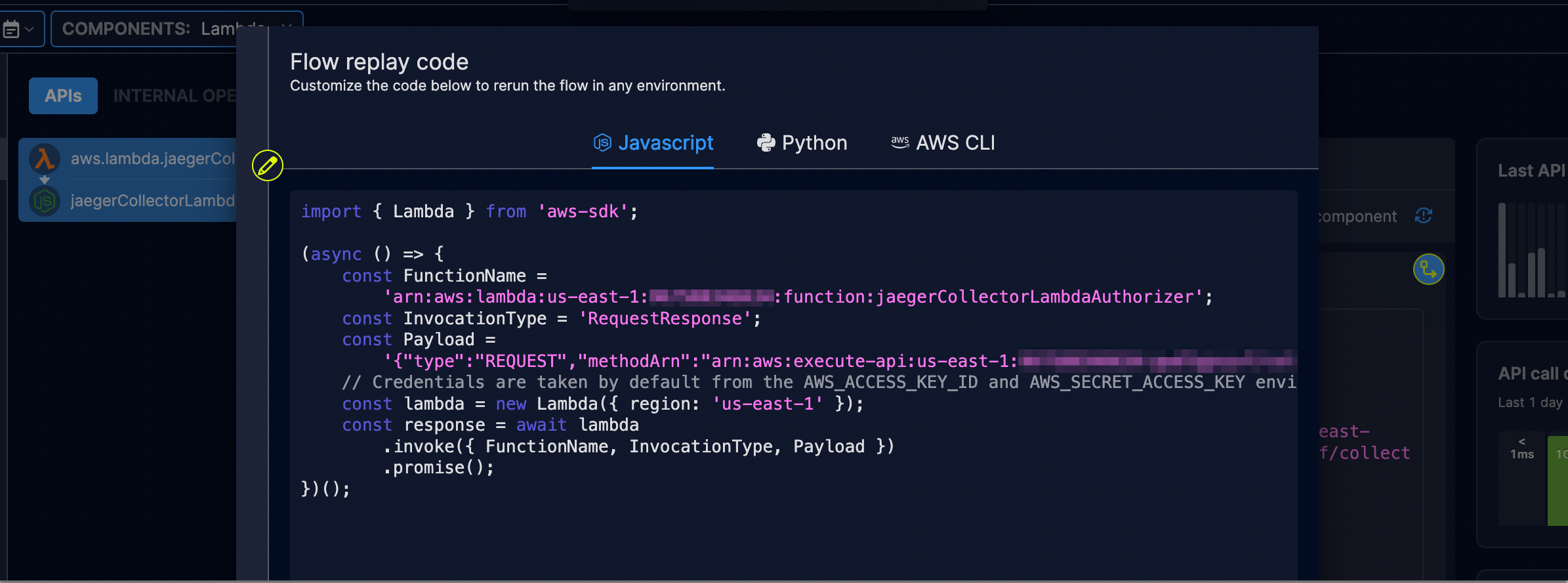Select the aws.lambda.jaegerCol API row
Image resolution: width=1568 pixels, height=583 pixels.
click(x=129, y=159)
